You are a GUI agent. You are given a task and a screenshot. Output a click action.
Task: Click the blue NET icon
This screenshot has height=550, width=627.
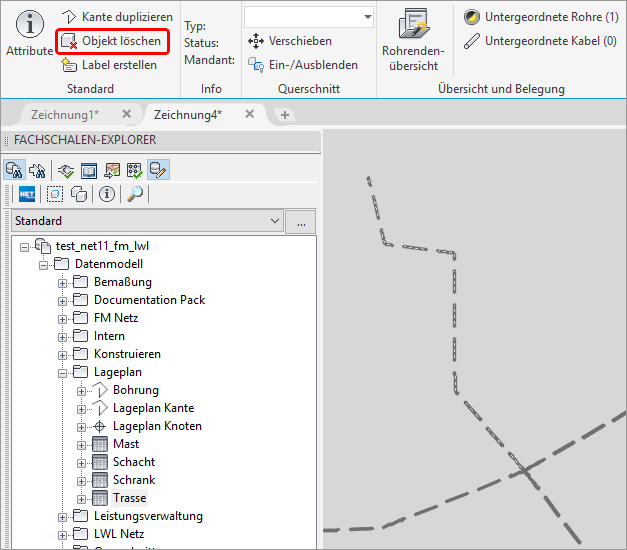point(27,194)
